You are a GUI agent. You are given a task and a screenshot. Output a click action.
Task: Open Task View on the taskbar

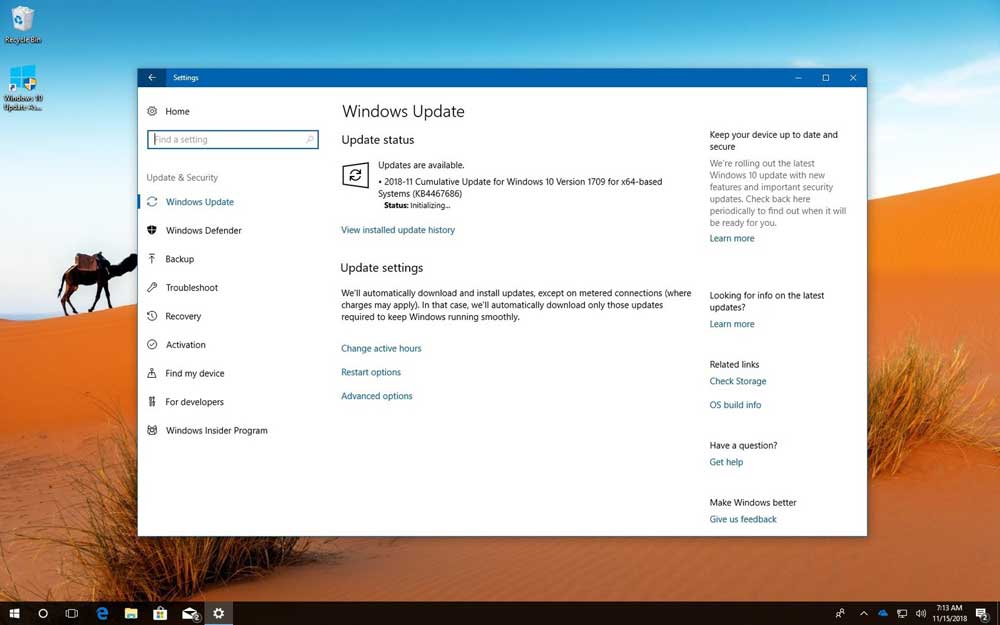click(x=71, y=614)
